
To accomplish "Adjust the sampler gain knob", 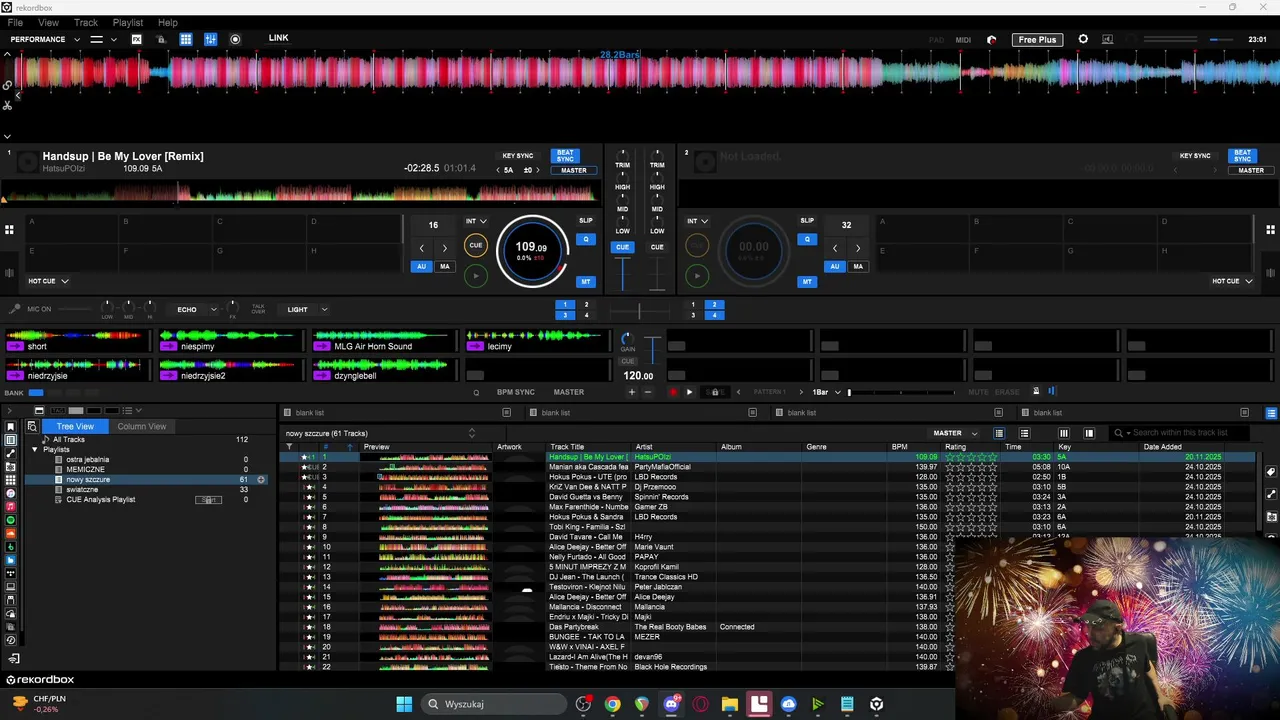I will click(x=627, y=339).
